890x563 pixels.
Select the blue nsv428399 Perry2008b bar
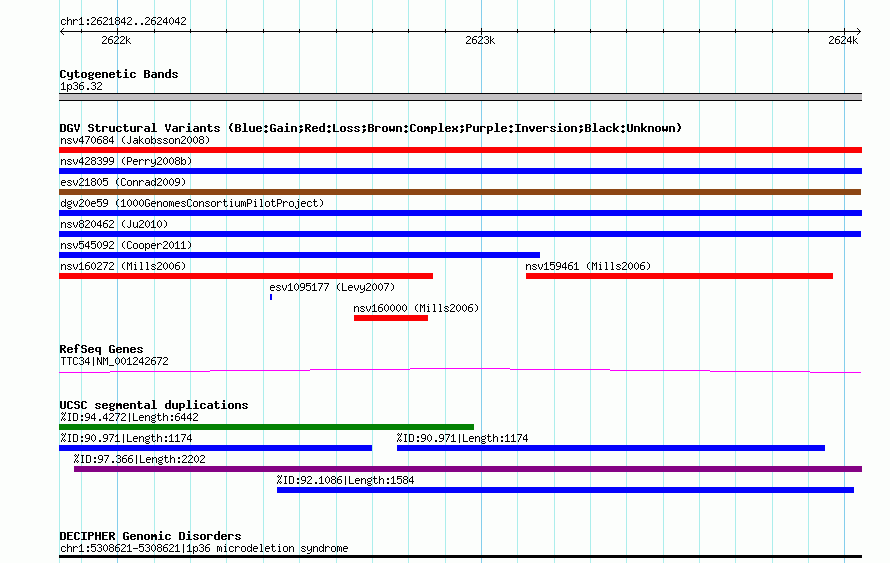(x=460, y=171)
